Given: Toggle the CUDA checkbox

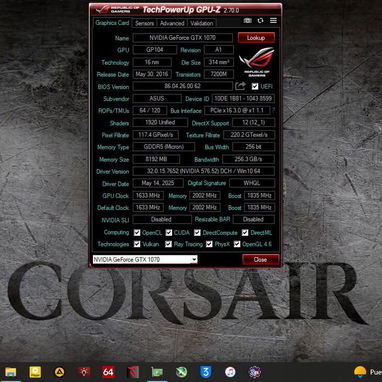Looking at the screenshot, I should click(169, 232).
